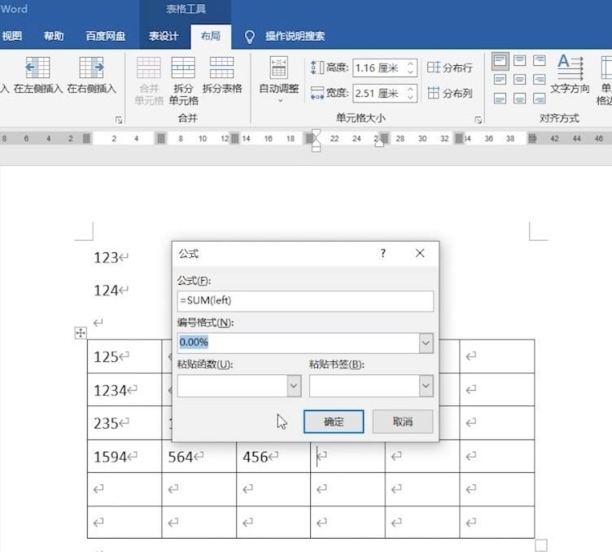612x552 pixels.
Task: Select Align Bottom Center alignment icon
Action: tap(519, 98)
